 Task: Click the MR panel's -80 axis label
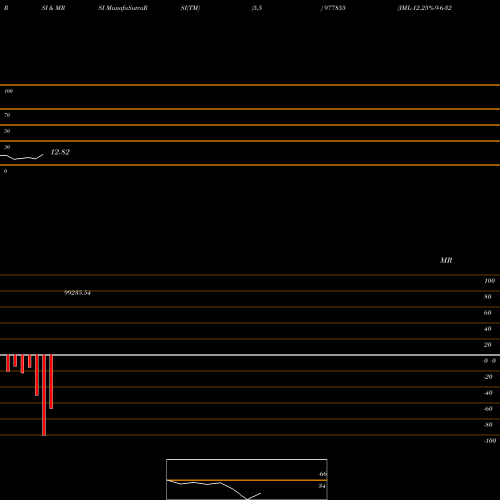point(488,425)
